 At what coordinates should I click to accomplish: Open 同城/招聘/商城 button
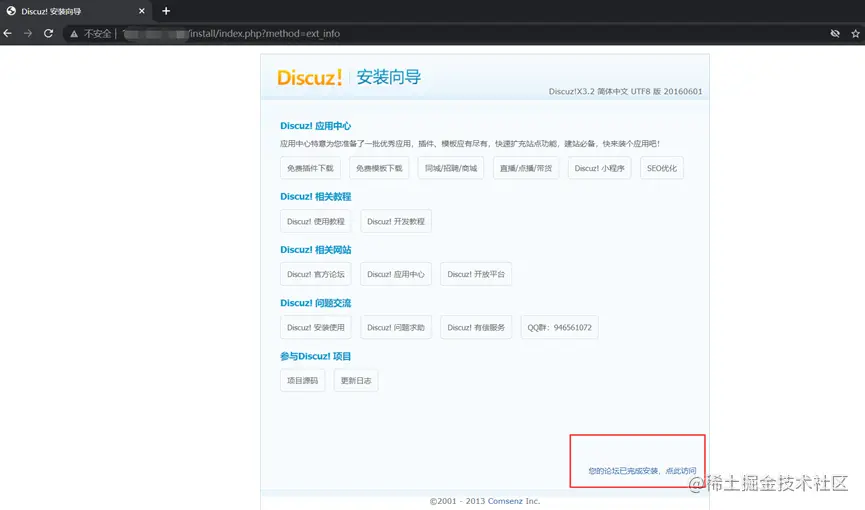pos(451,168)
